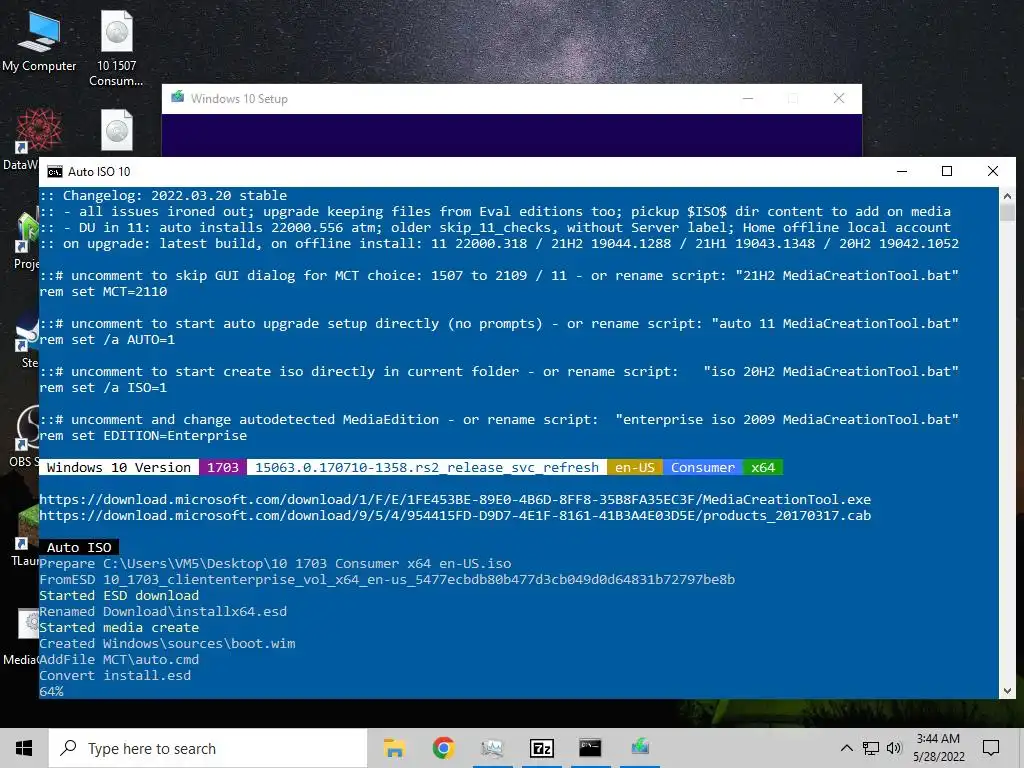Launch Google Chrome from the taskbar

(443, 748)
